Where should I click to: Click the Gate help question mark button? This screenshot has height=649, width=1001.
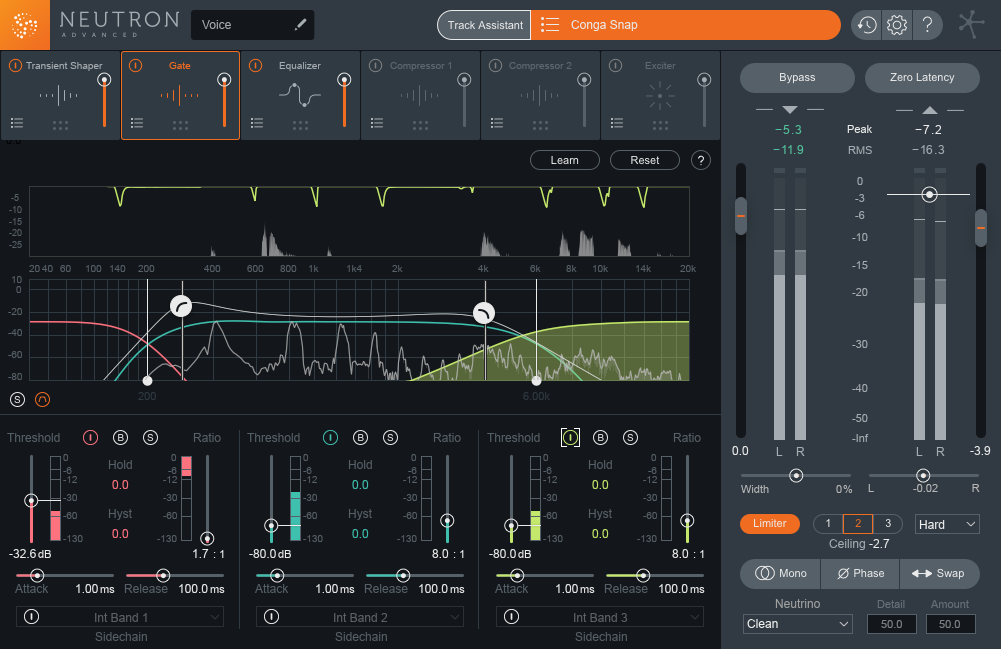(x=701, y=160)
